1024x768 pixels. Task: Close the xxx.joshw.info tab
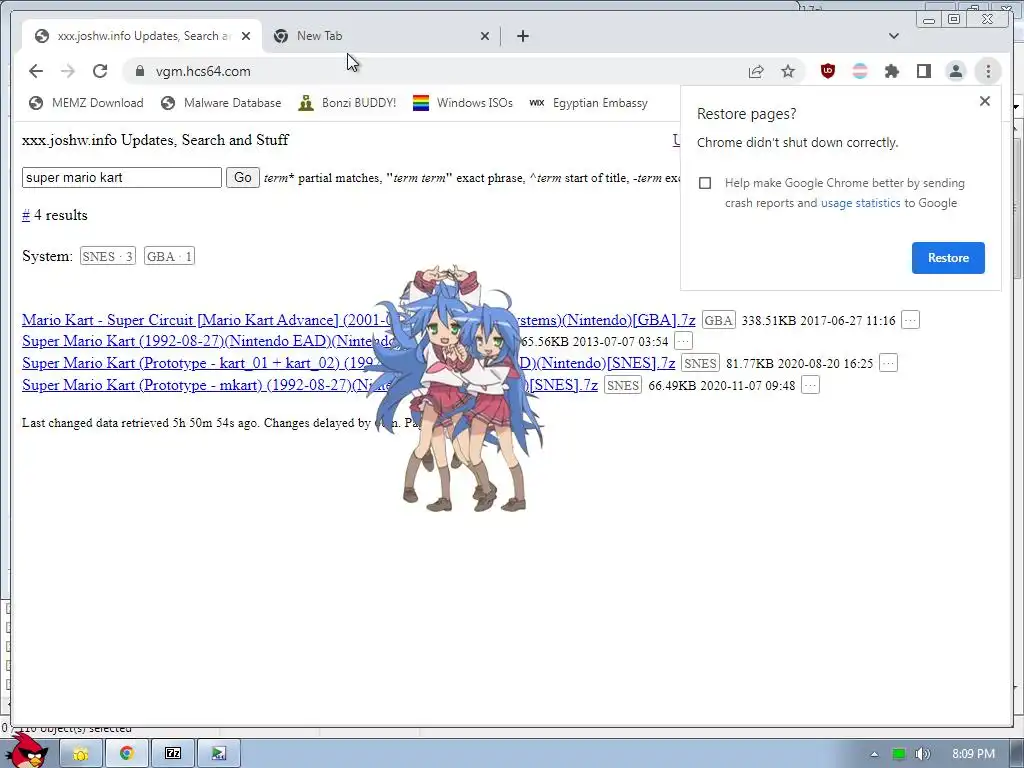pos(246,36)
